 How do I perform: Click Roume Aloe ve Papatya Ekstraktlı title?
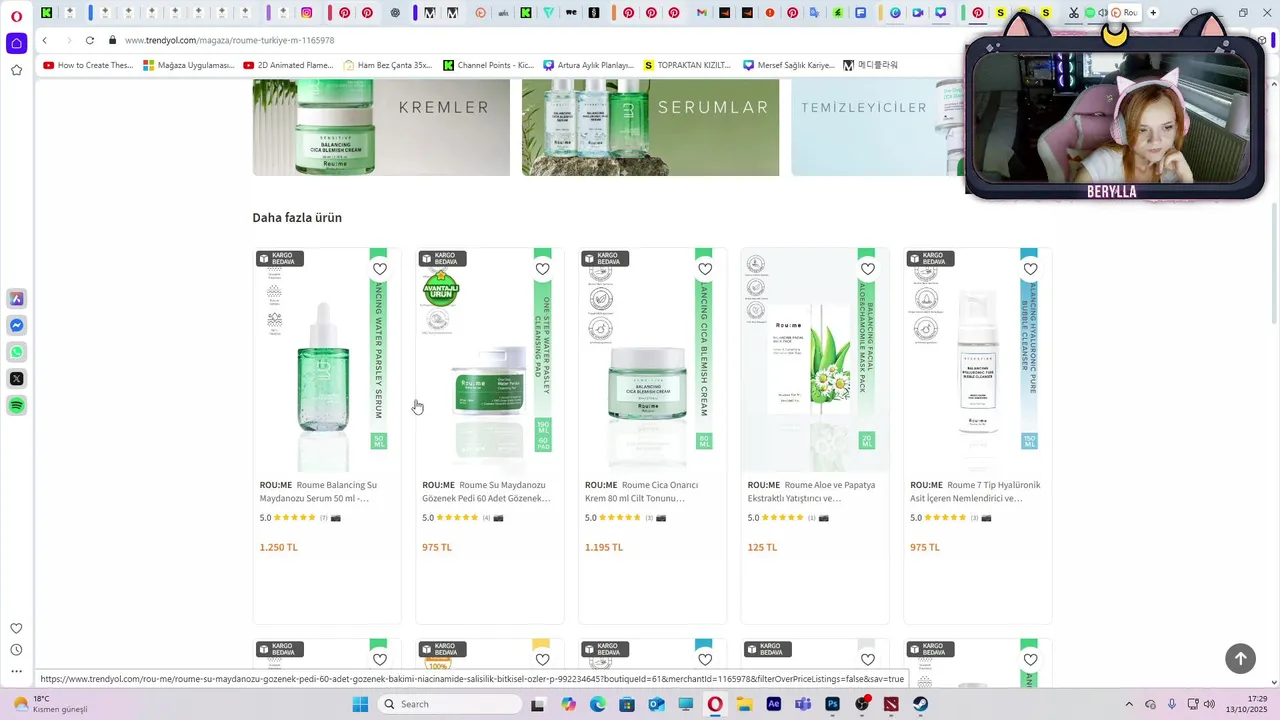[811, 491]
